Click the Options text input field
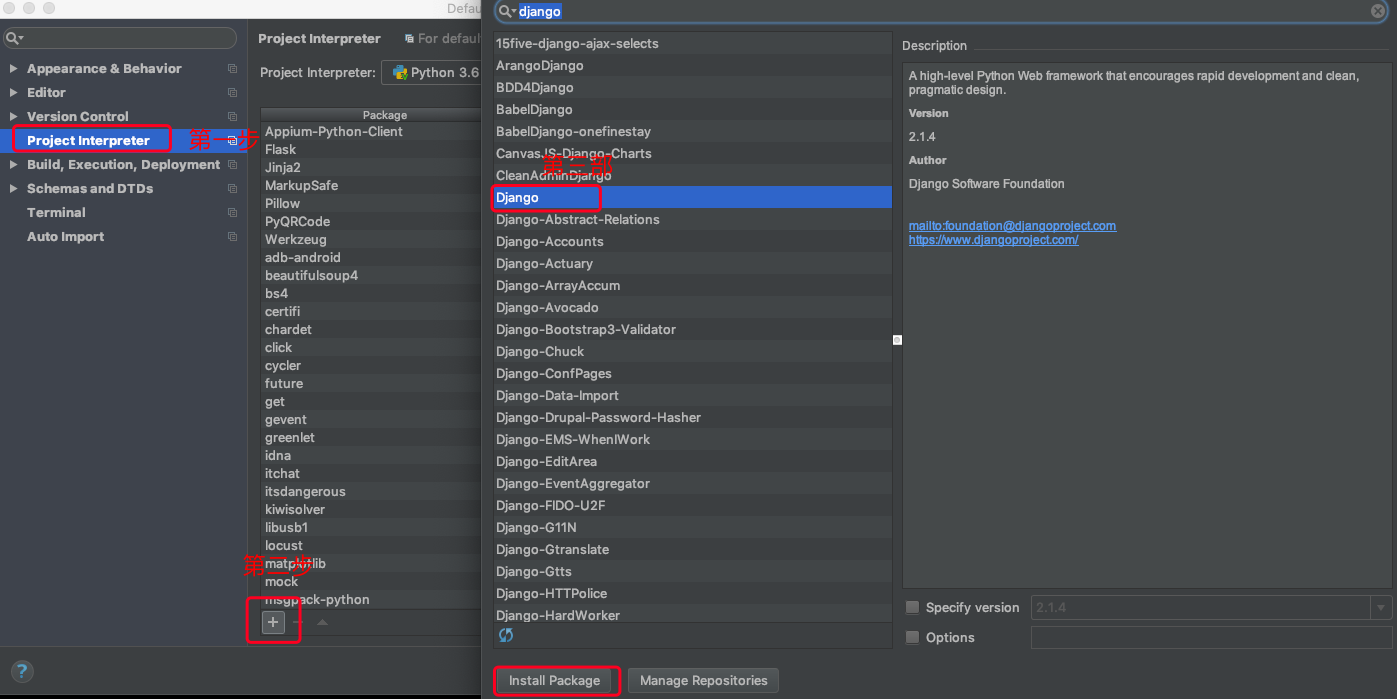1397x699 pixels. (1210, 637)
